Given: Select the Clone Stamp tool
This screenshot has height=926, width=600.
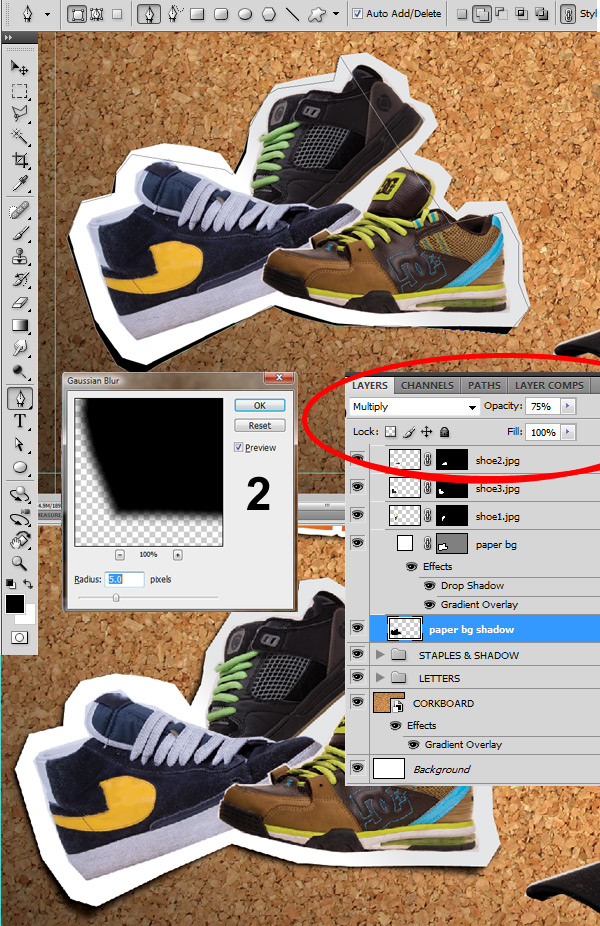Looking at the screenshot, I should pos(20,256).
